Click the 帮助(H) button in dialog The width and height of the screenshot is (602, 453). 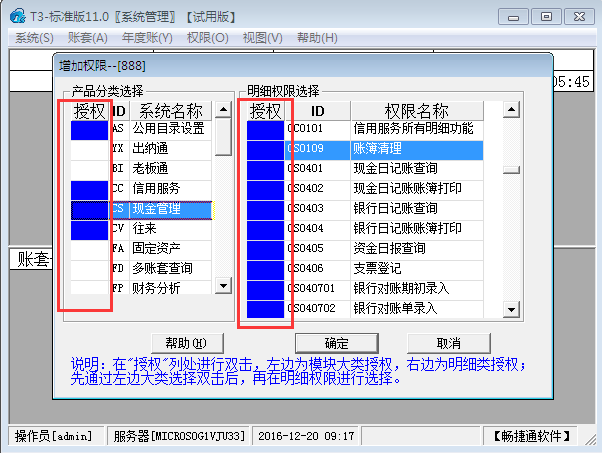(x=186, y=342)
